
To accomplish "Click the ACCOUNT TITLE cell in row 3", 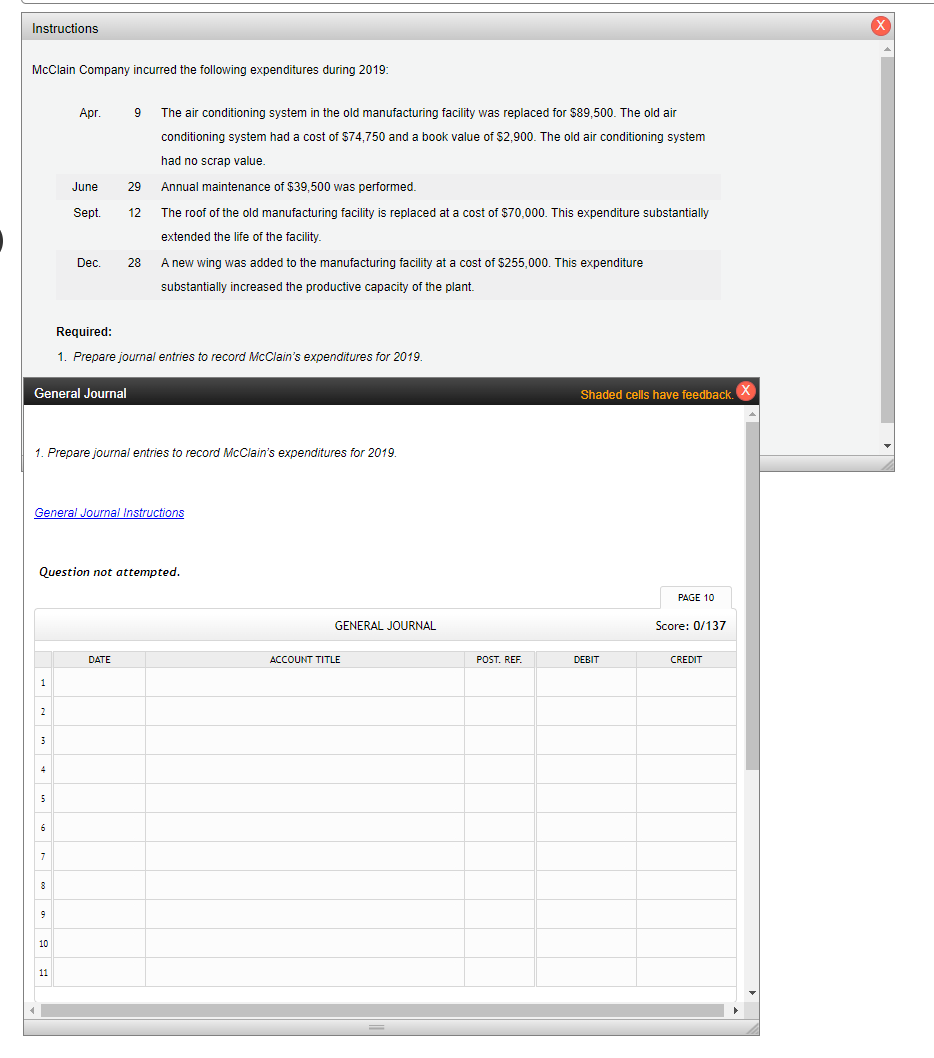I will pyautogui.click(x=304, y=740).
